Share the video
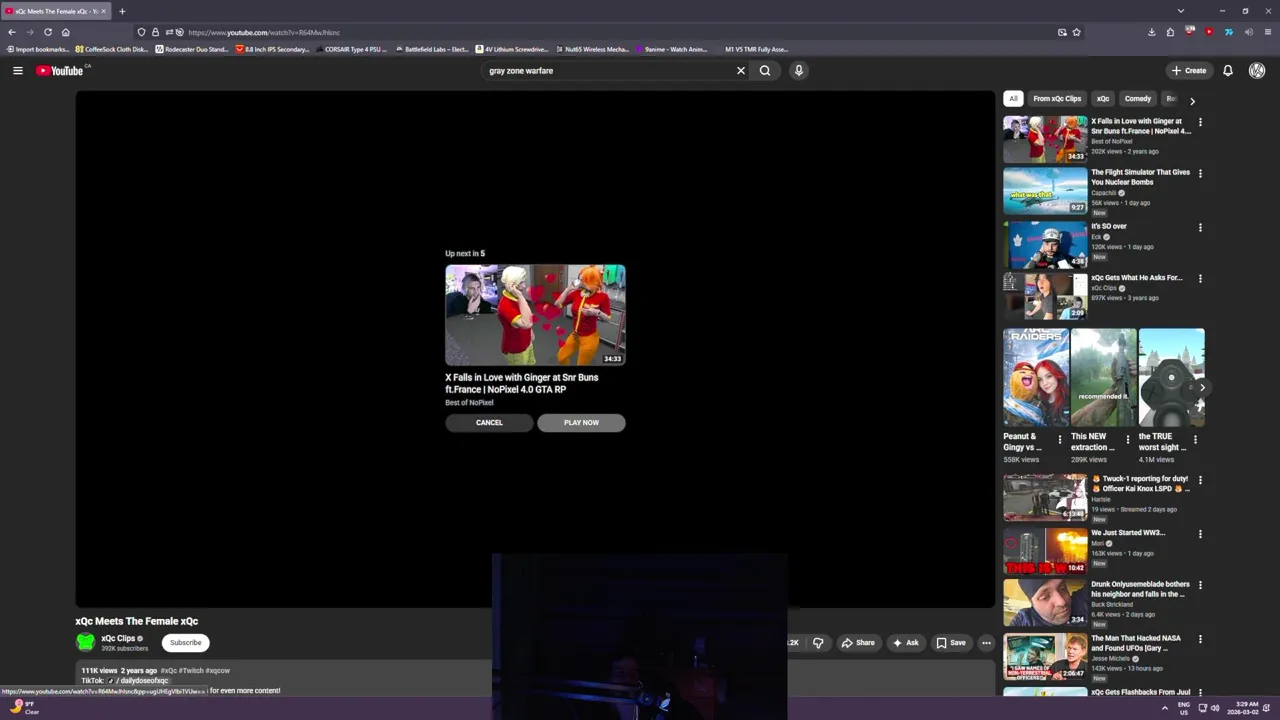Viewport: 1280px width, 720px height. 858,642
